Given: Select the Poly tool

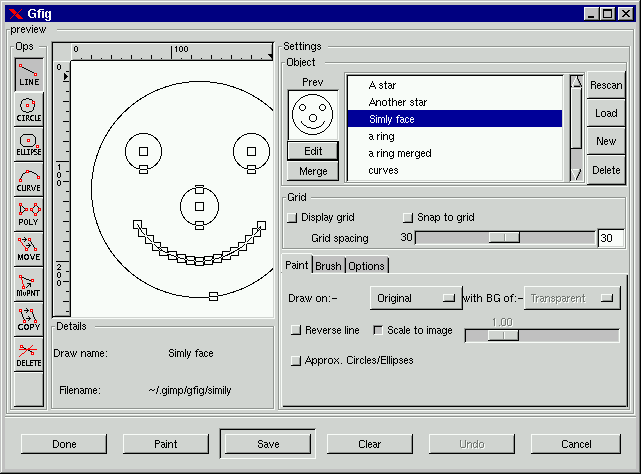Looking at the screenshot, I should coord(29,215).
